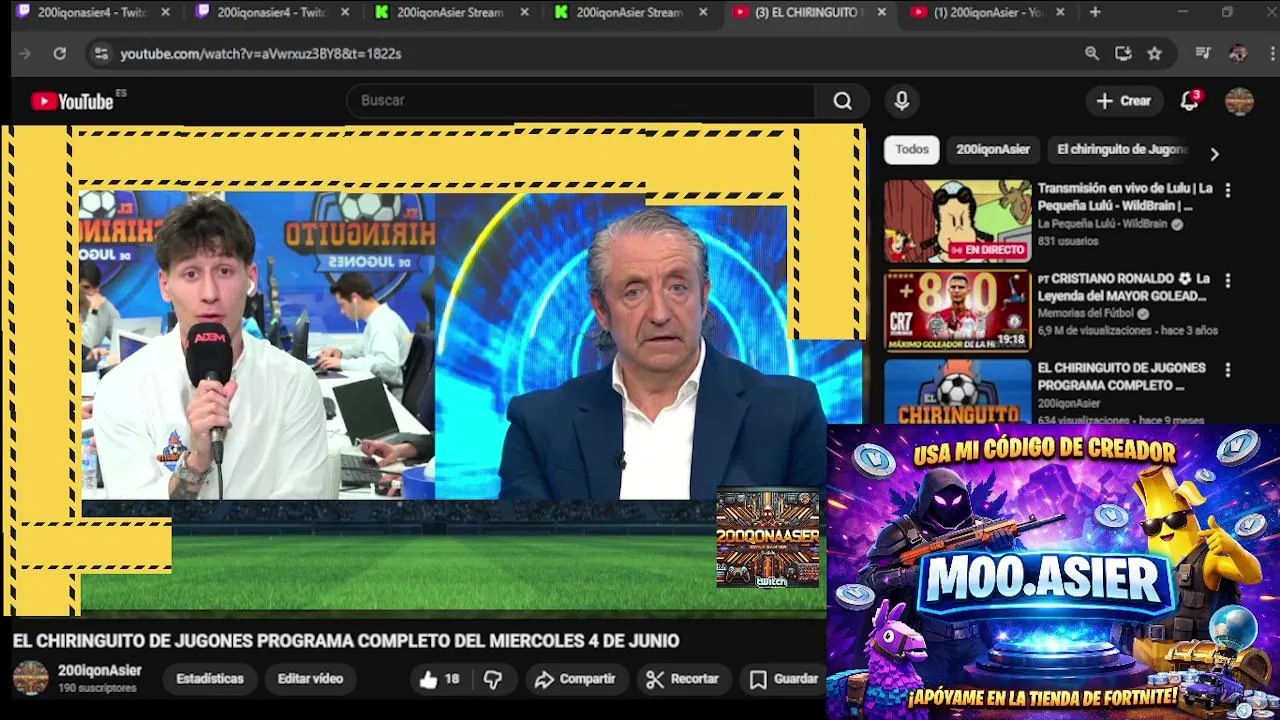Start voice search with microphone icon
The height and width of the screenshot is (720, 1280).
[902, 101]
